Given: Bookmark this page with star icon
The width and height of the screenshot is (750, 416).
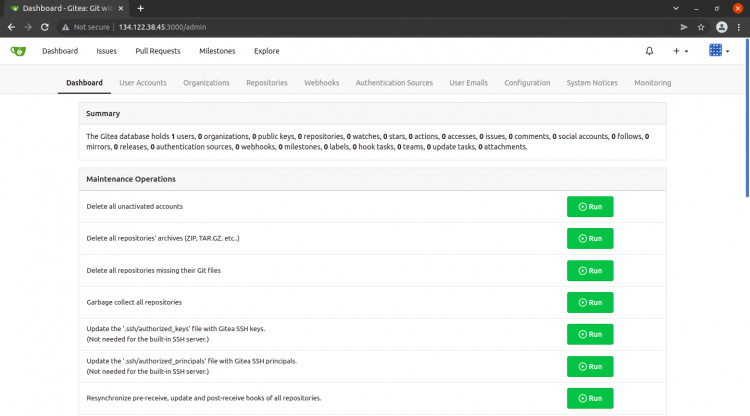Looking at the screenshot, I should pos(701,27).
